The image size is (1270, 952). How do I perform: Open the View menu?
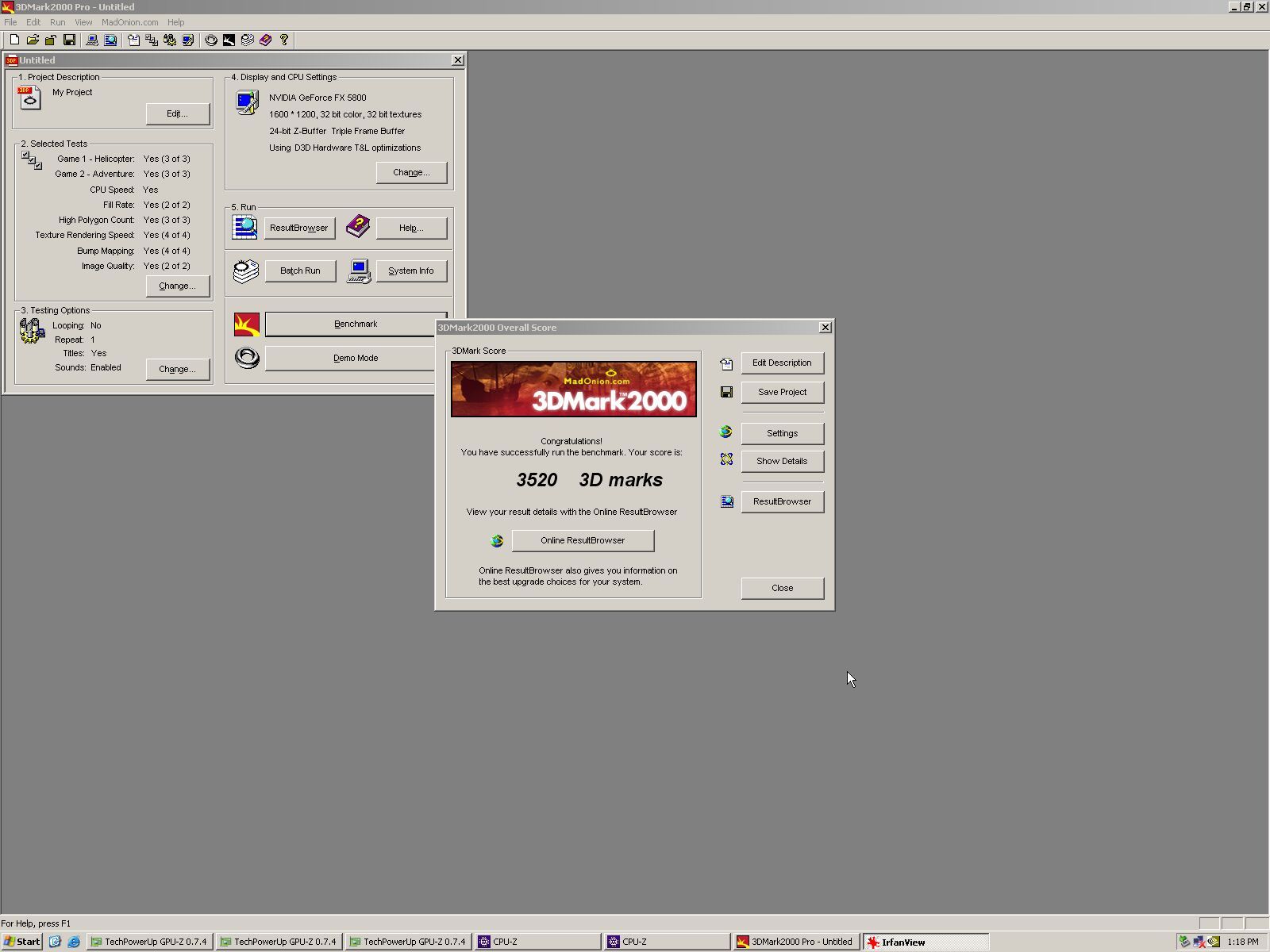(x=83, y=22)
